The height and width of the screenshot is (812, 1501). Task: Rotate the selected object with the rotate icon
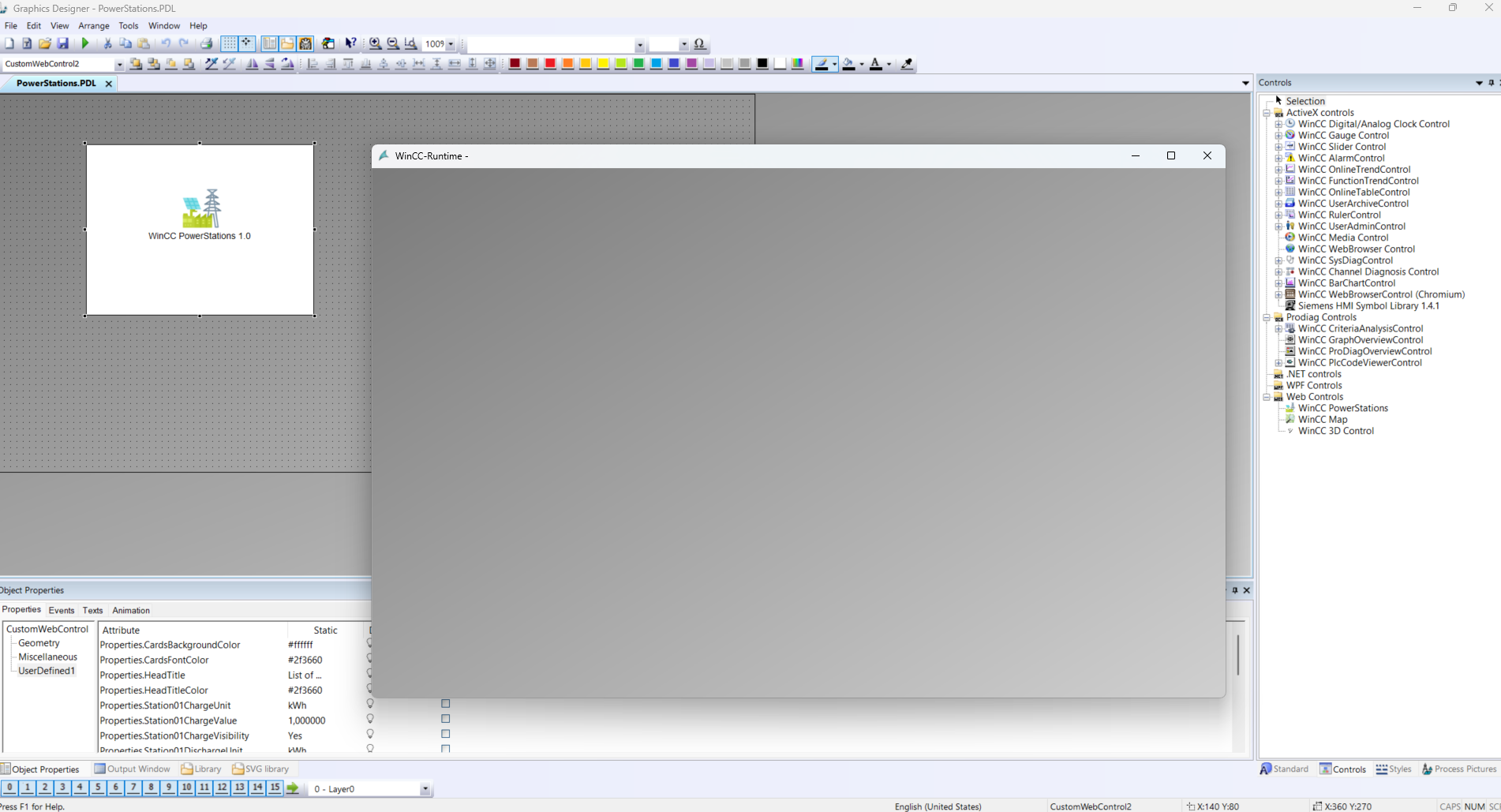coord(287,64)
